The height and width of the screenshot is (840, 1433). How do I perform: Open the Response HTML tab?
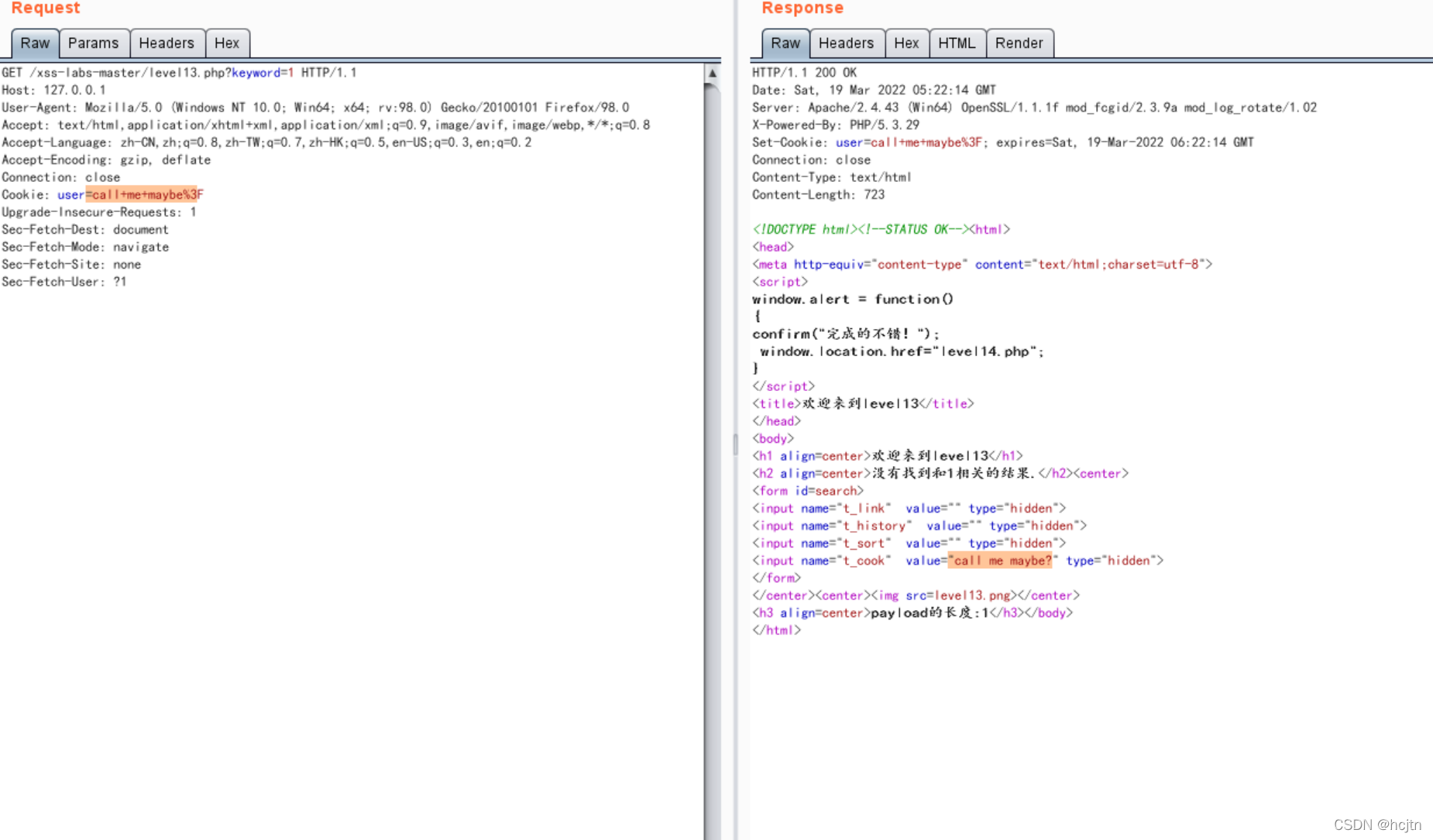click(x=957, y=43)
